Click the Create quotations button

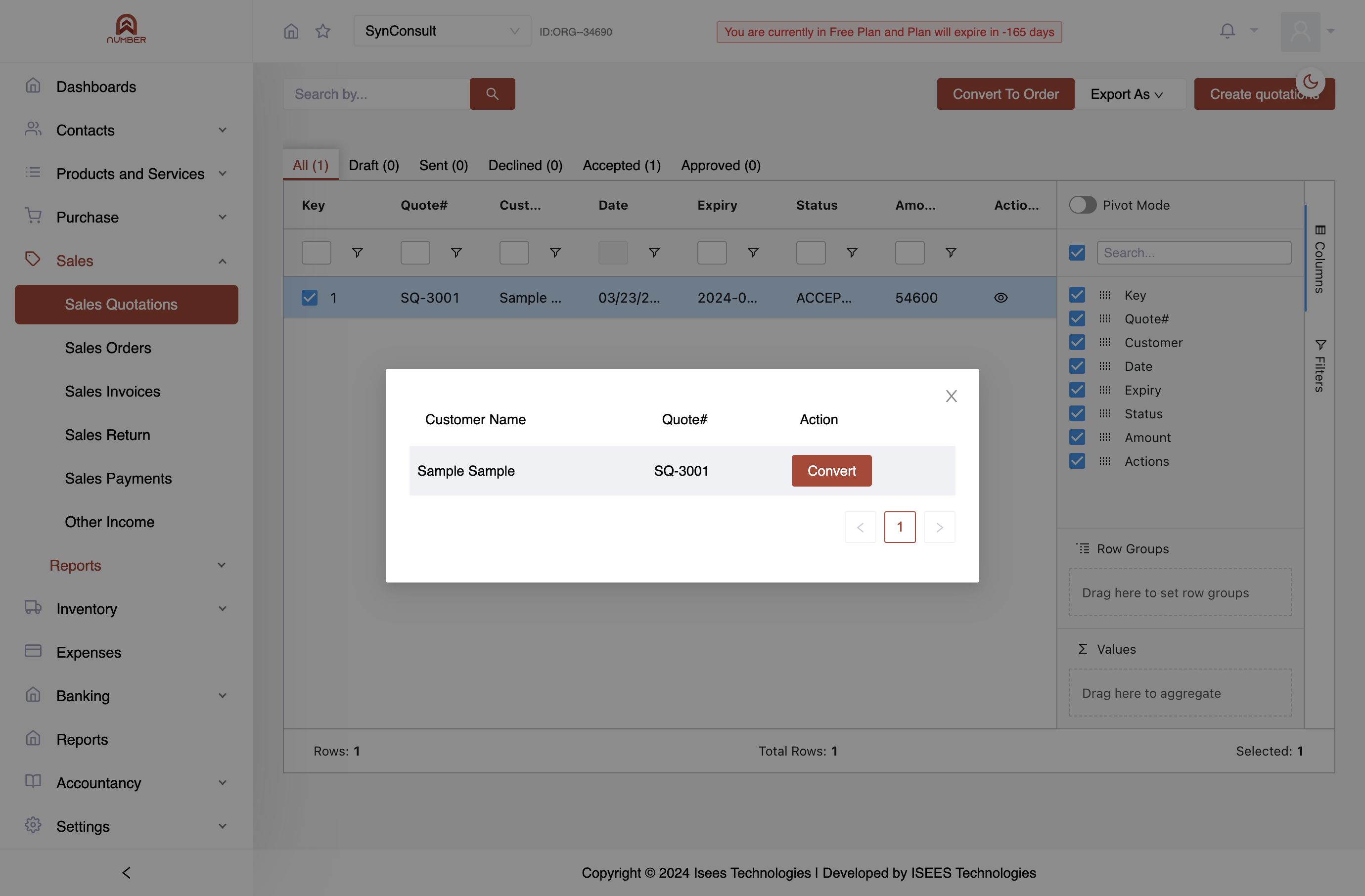tap(1264, 94)
